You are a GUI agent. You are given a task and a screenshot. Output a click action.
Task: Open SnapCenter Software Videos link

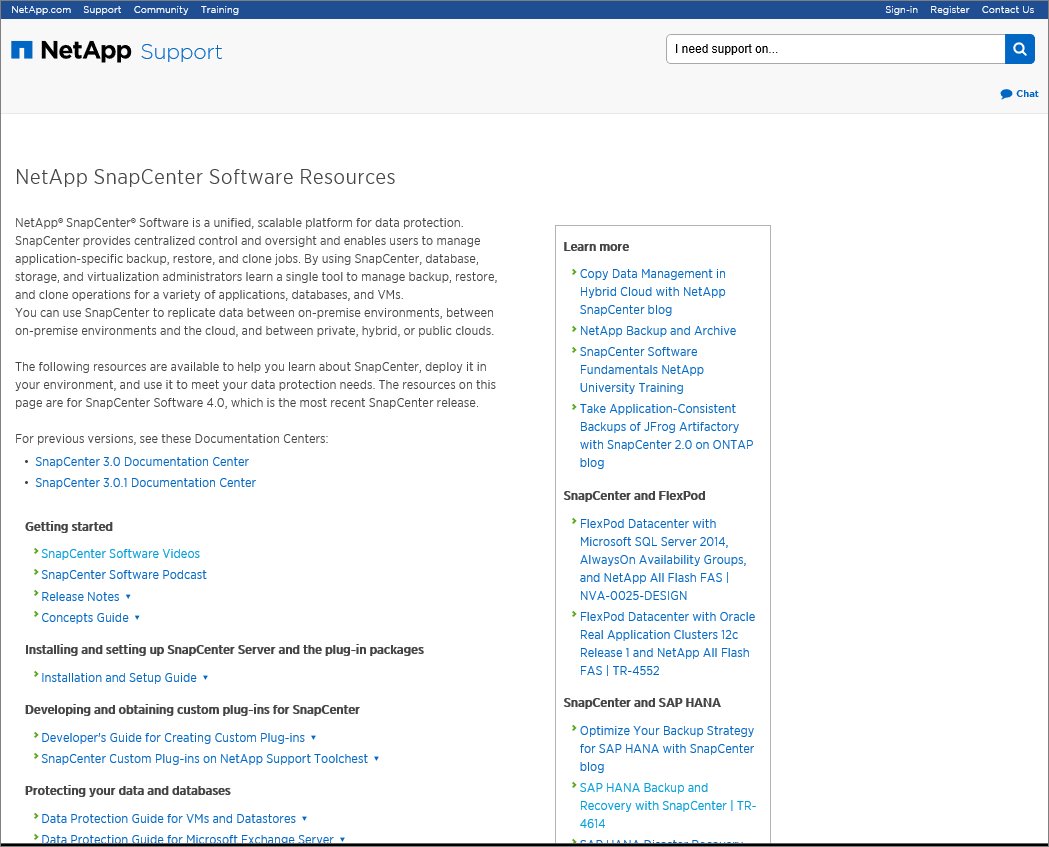click(x=120, y=553)
